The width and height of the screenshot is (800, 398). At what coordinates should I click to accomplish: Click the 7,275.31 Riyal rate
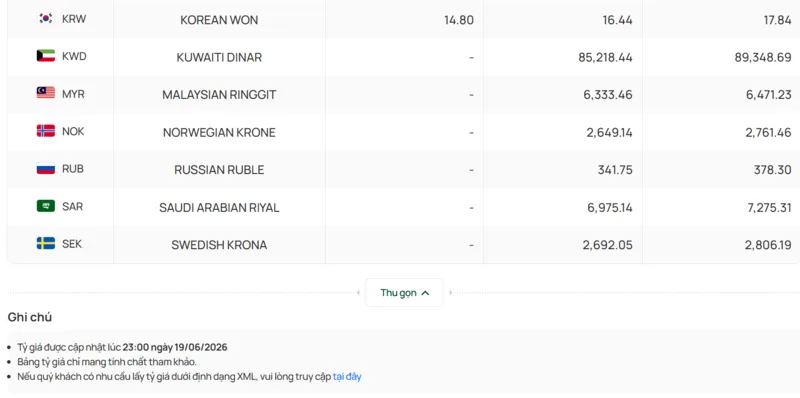tap(769, 208)
